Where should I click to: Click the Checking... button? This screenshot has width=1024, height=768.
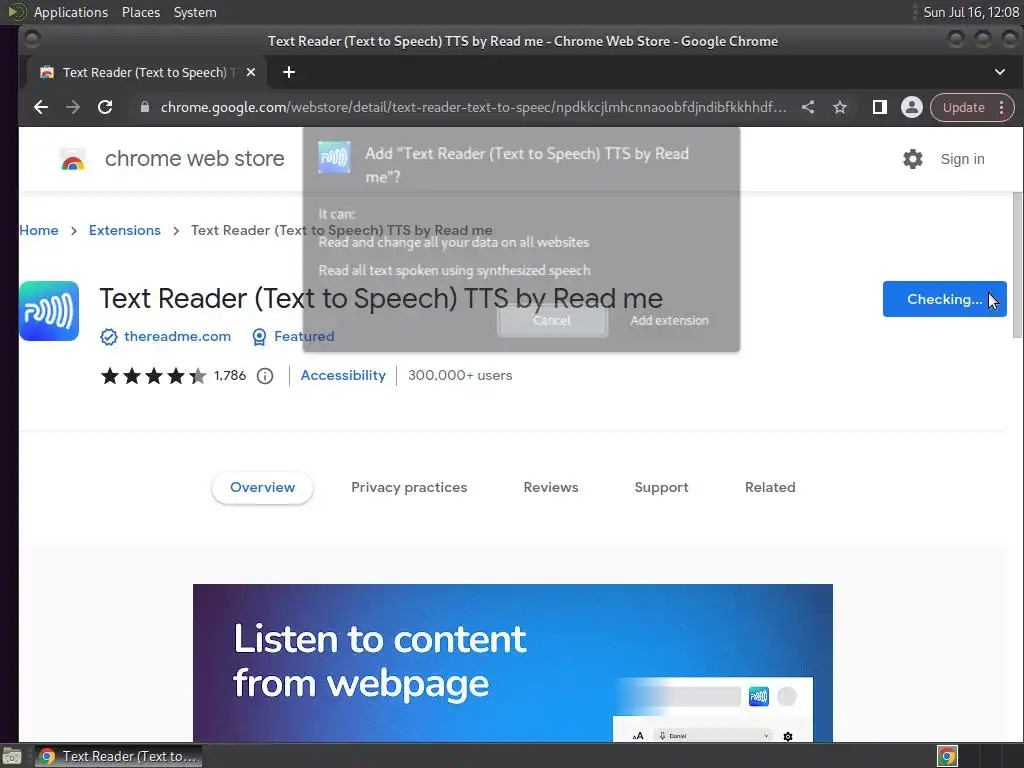pos(944,299)
